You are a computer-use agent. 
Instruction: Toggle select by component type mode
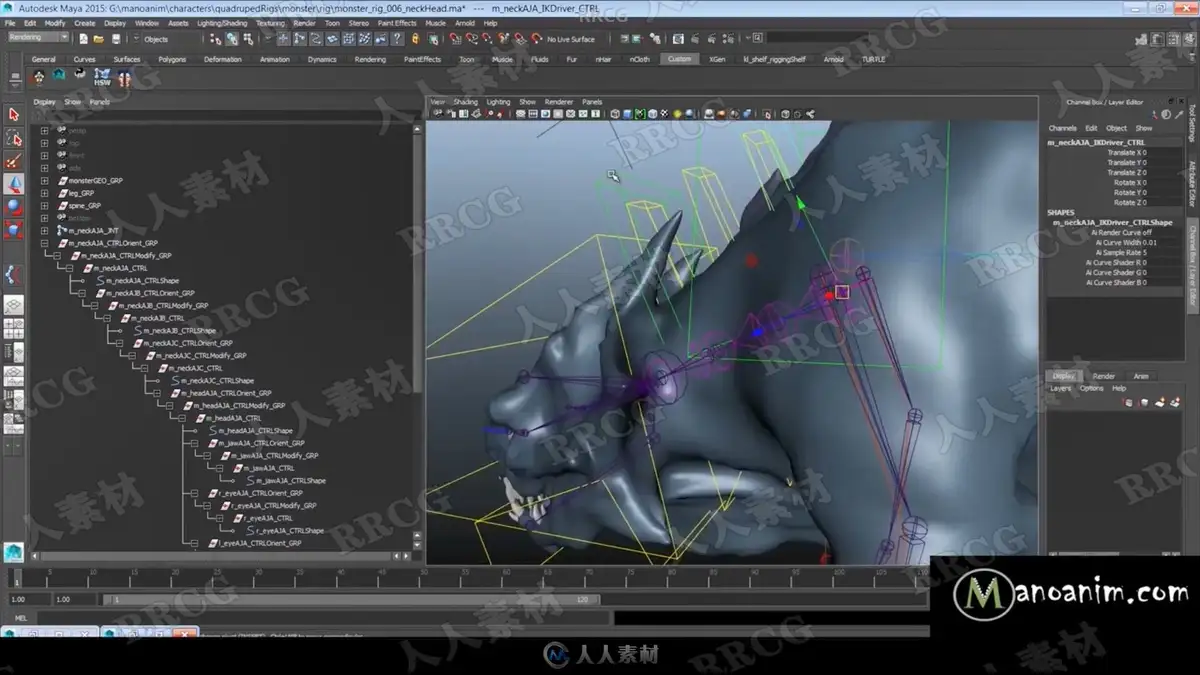[x=248, y=39]
